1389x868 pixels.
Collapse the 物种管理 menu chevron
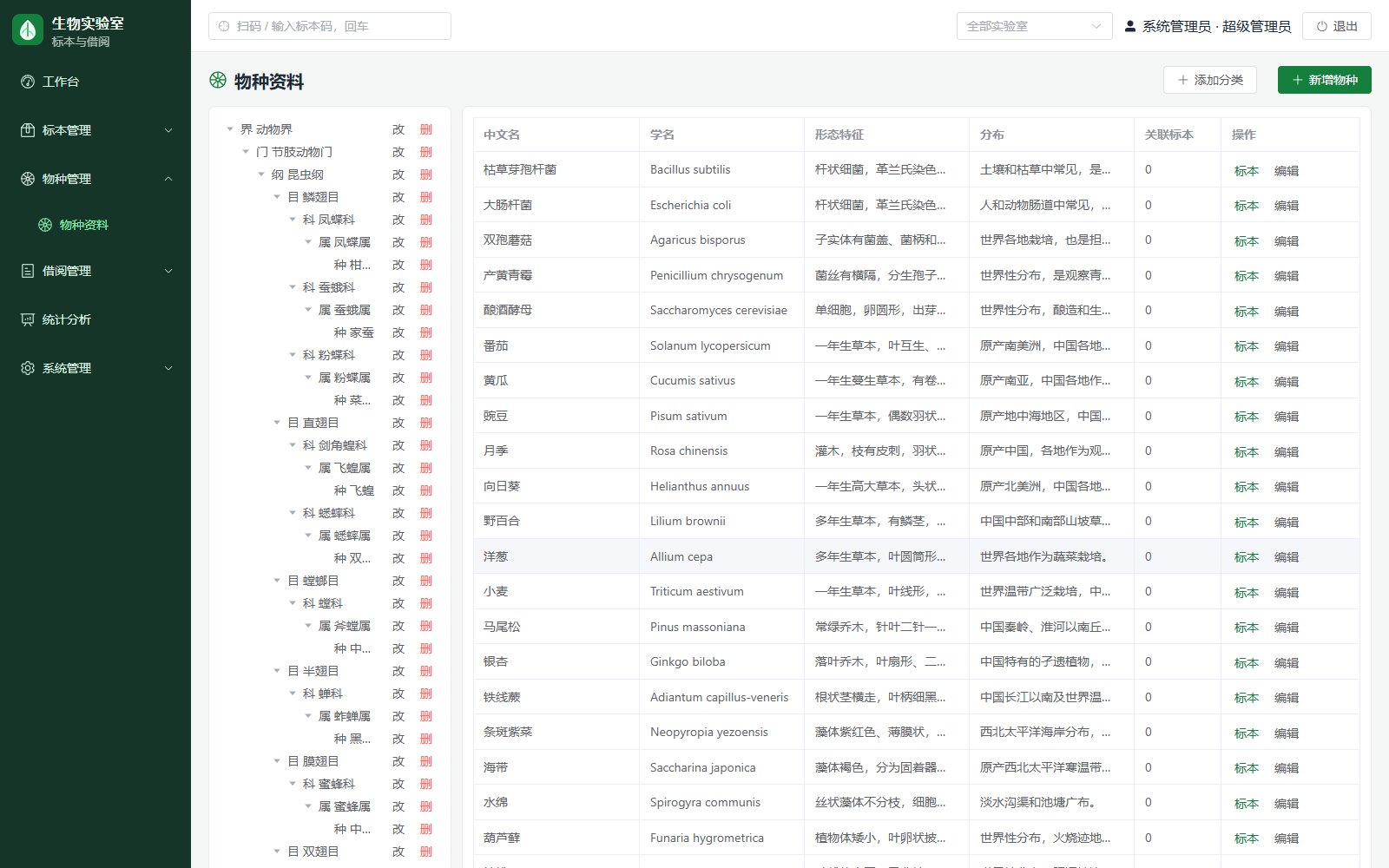(168, 179)
